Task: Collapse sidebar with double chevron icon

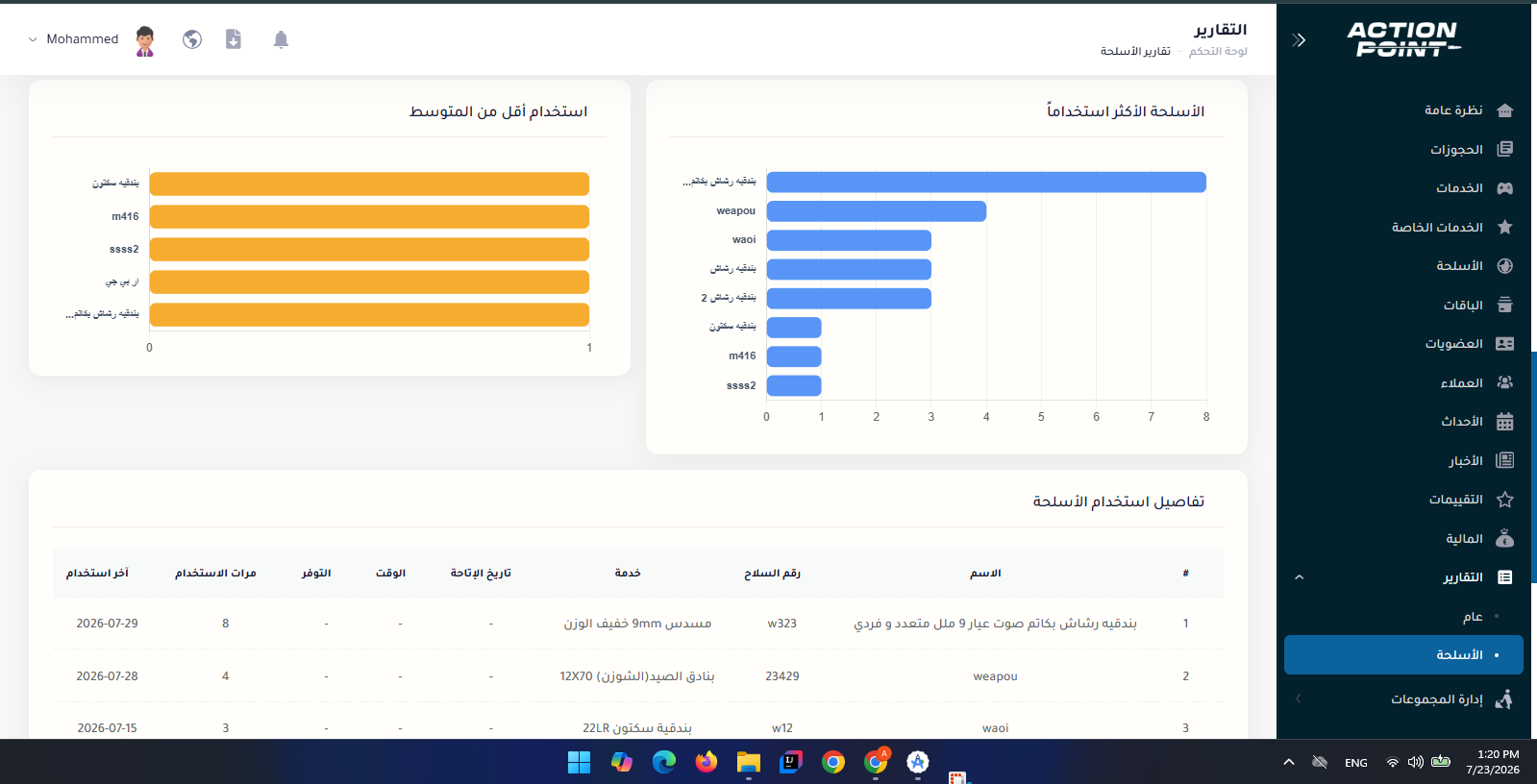Action: (x=1299, y=39)
